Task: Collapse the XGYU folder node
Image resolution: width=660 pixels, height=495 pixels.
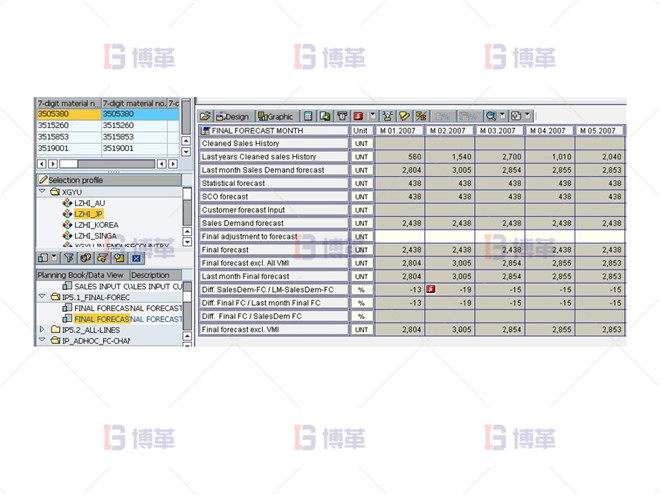Action: pos(41,191)
